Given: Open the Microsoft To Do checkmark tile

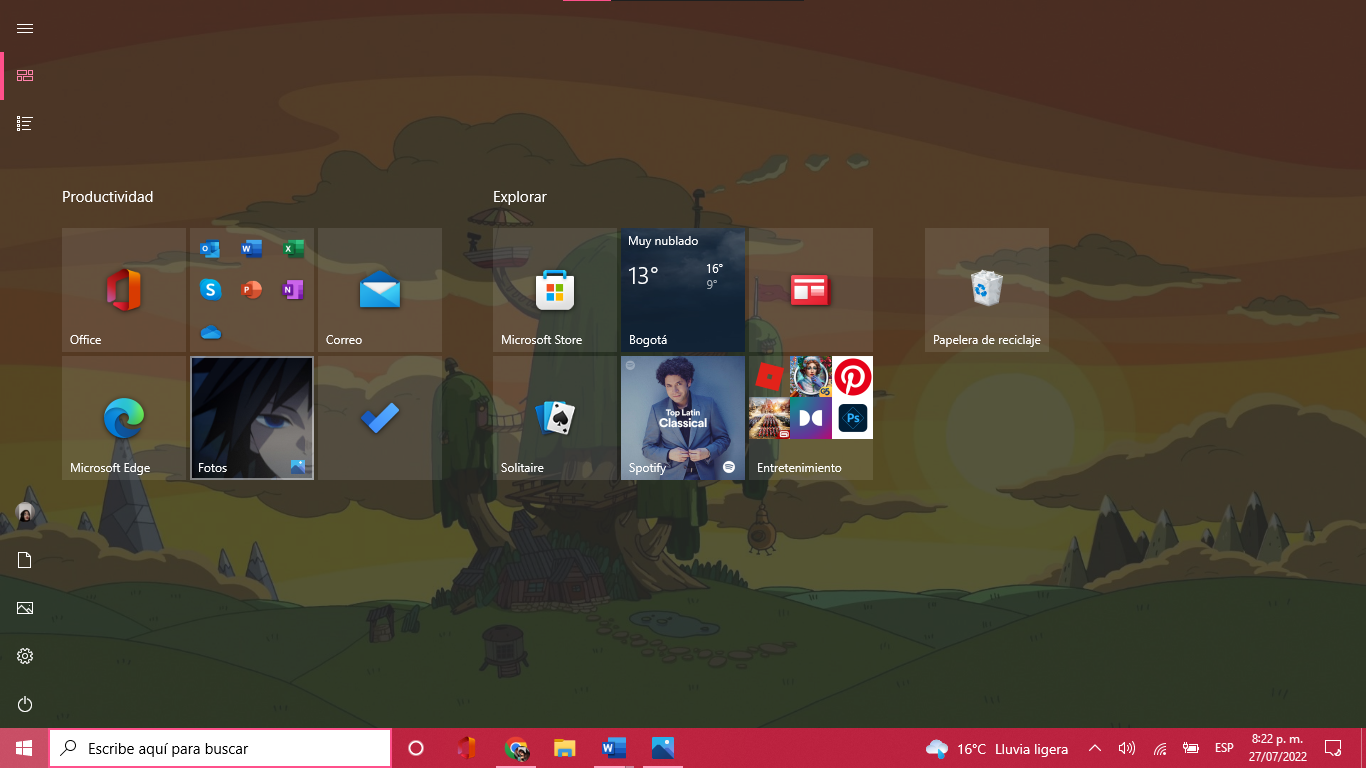Looking at the screenshot, I should point(380,418).
